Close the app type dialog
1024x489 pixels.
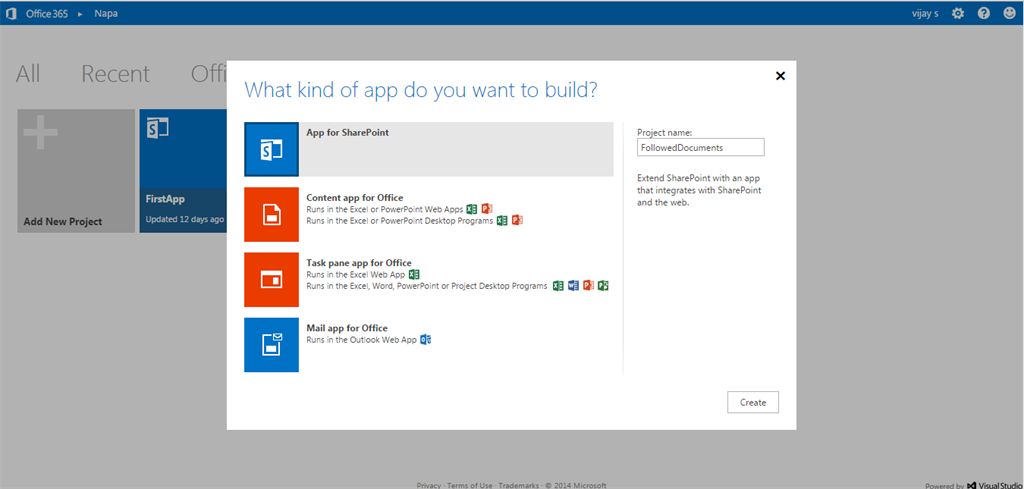point(780,76)
